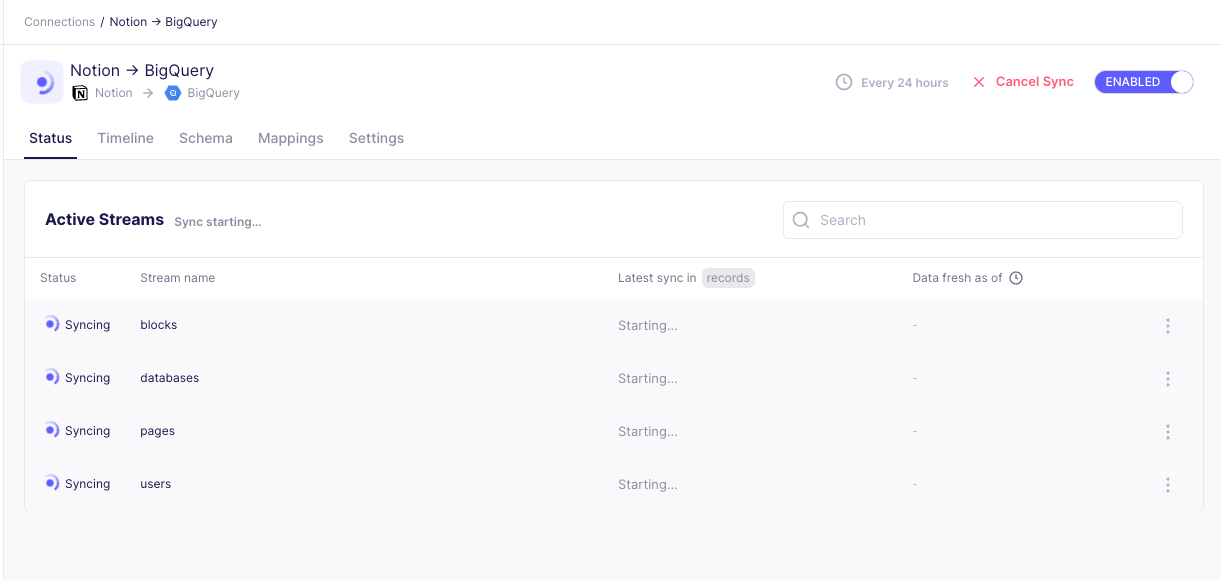Image resolution: width=1221 pixels, height=580 pixels.
Task: Select the blocks stream name
Action: [158, 325]
